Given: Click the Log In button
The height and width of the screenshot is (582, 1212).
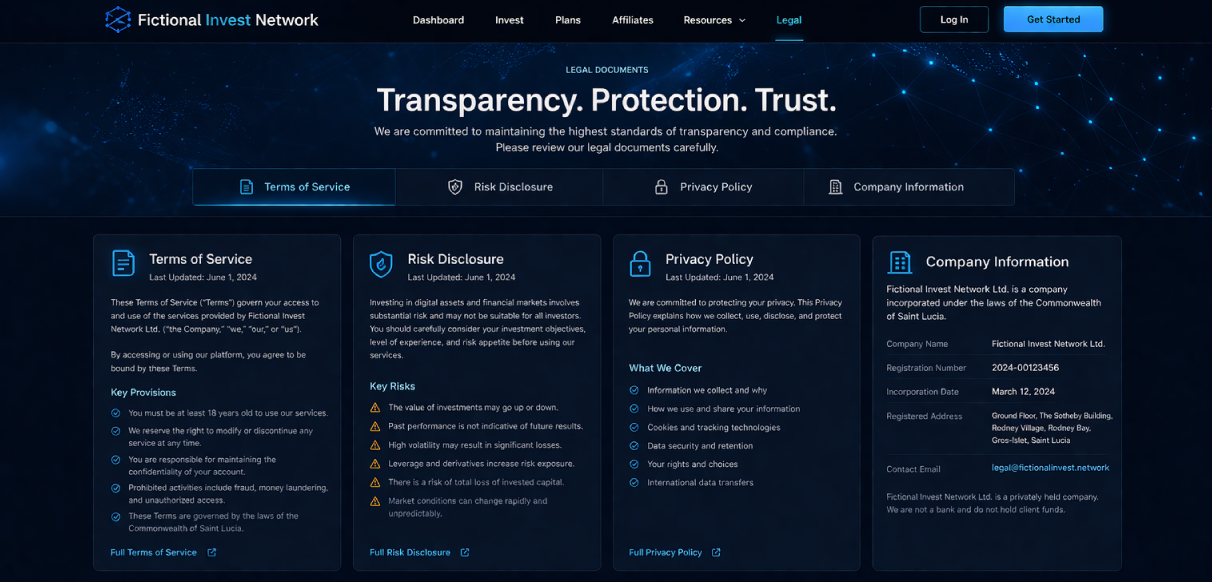Looking at the screenshot, I should (954, 20).
